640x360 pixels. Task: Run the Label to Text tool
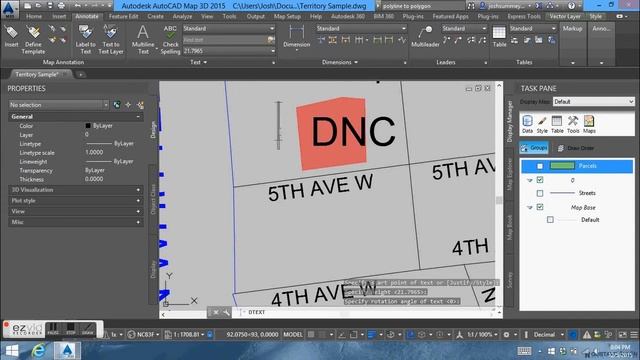pos(85,40)
